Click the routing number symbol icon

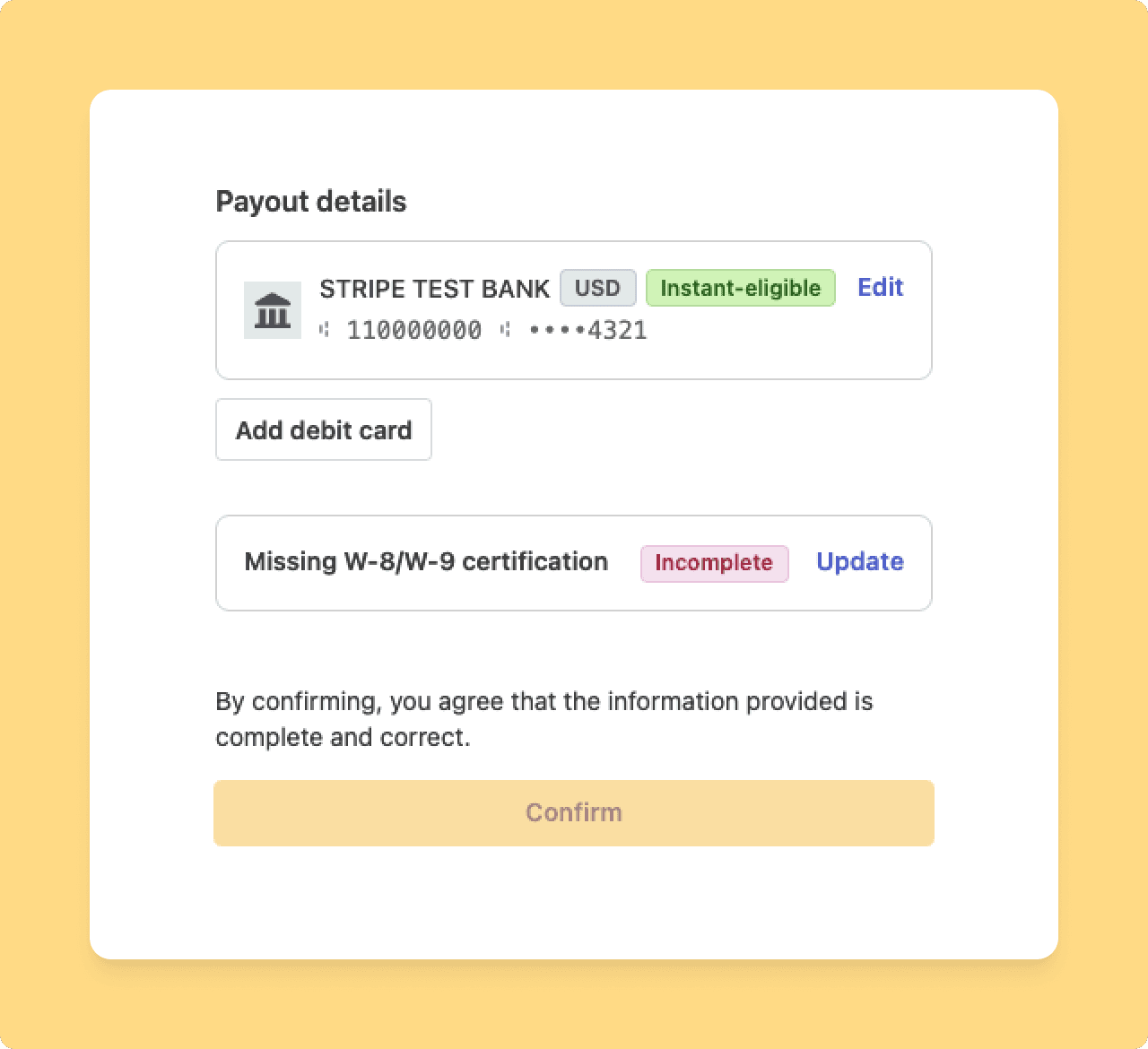(x=325, y=330)
